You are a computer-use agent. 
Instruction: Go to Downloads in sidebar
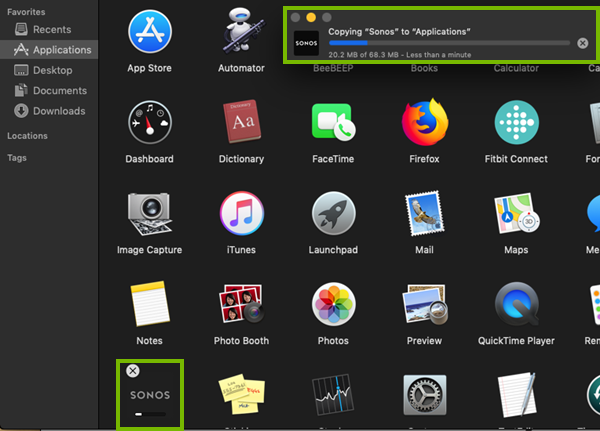pyautogui.click(x=49, y=111)
